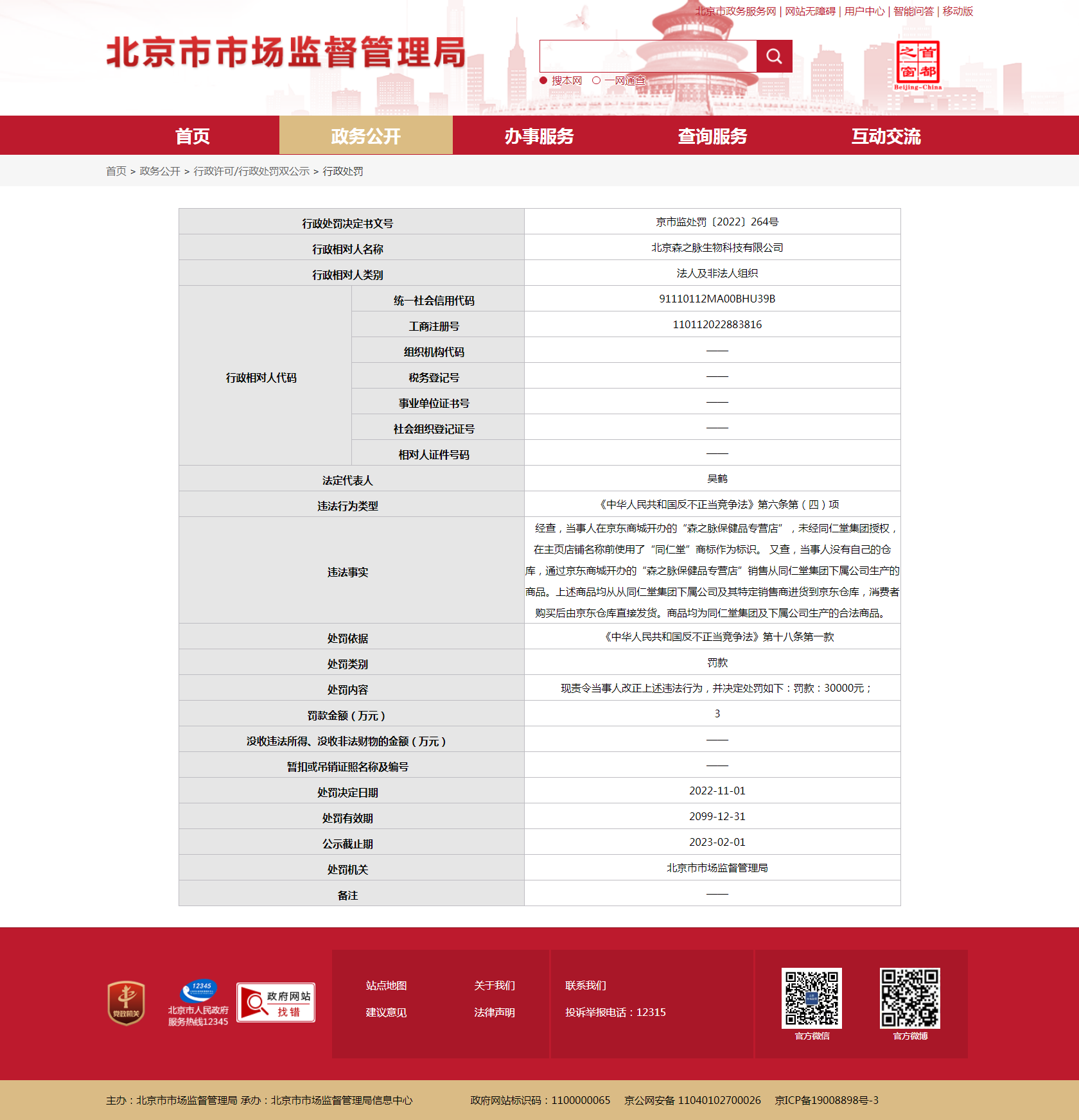The image size is (1079, 1120).
Task: Click the 行政相对人代码 label cell
Action: [265, 376]
